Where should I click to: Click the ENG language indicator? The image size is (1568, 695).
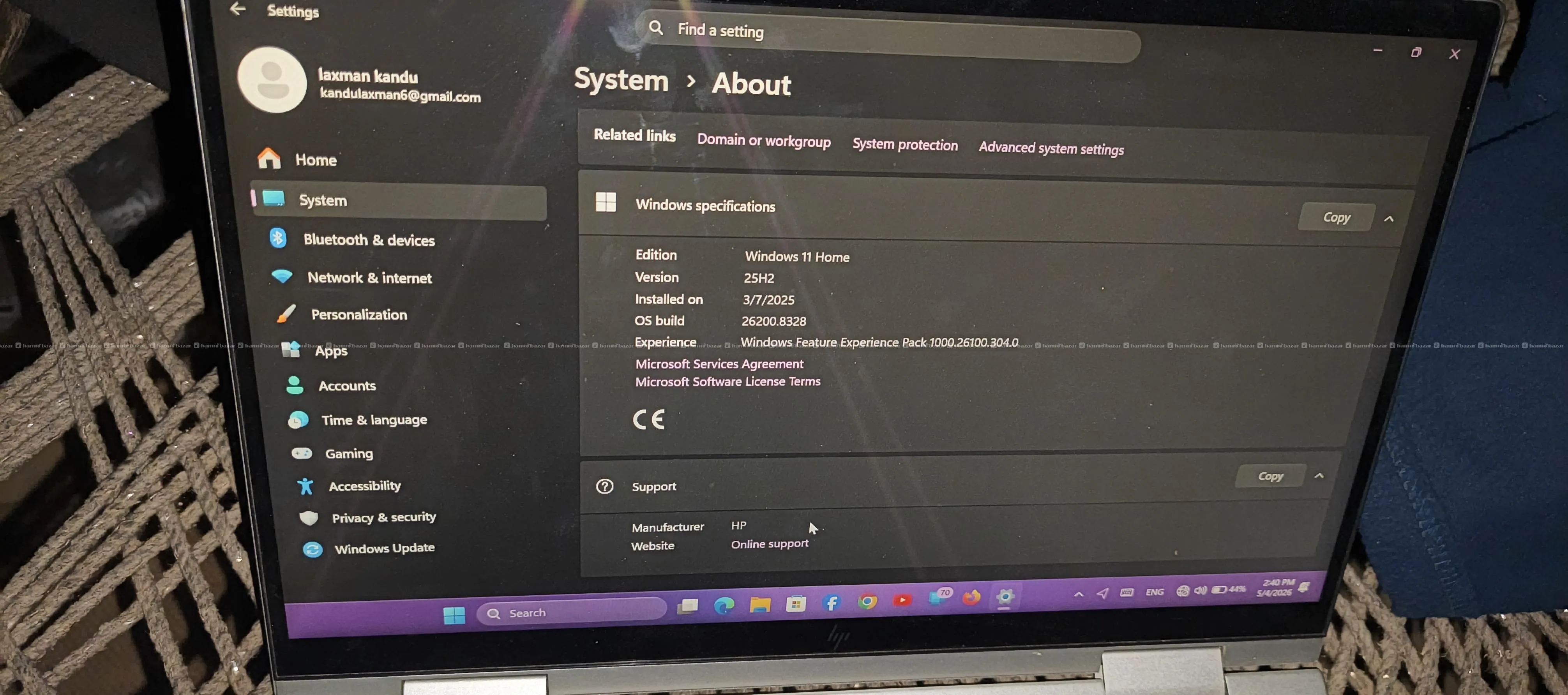[x=1154, y=591]
